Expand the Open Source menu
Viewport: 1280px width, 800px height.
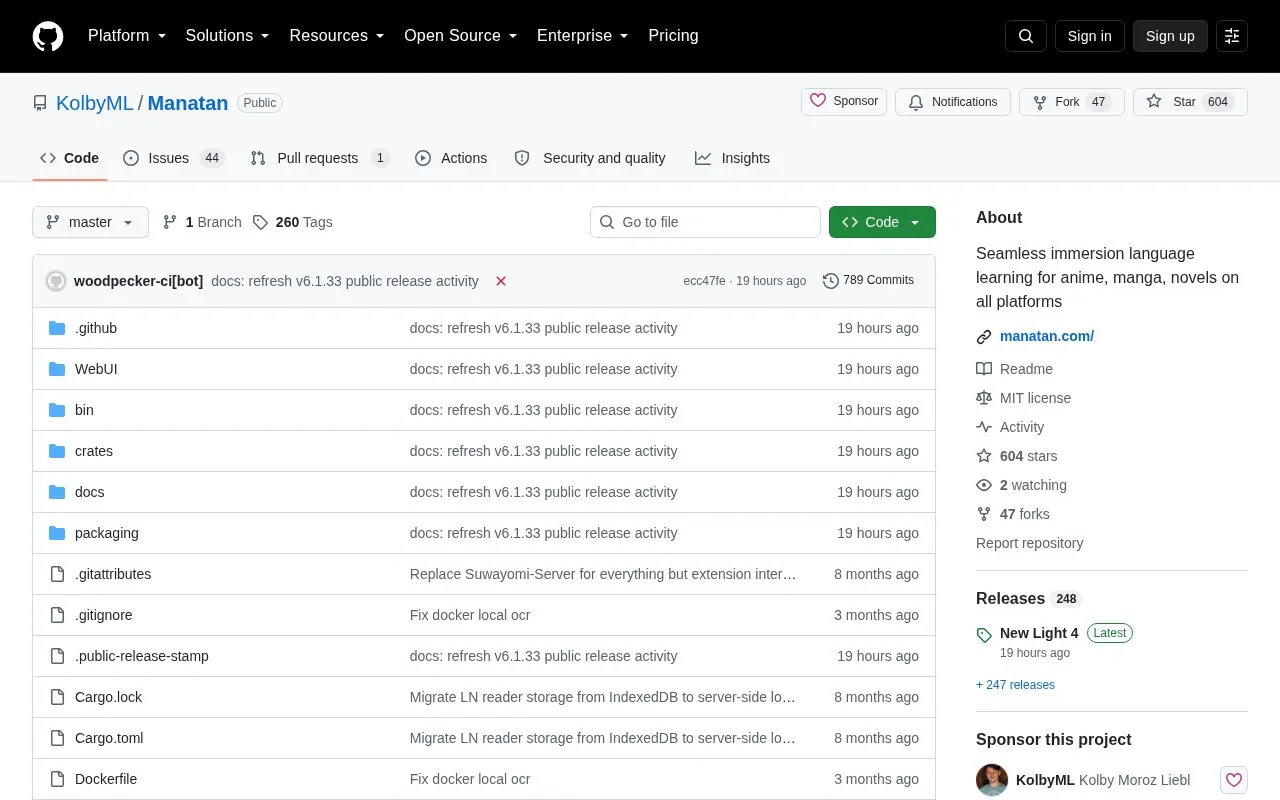[x=461, y=36]
